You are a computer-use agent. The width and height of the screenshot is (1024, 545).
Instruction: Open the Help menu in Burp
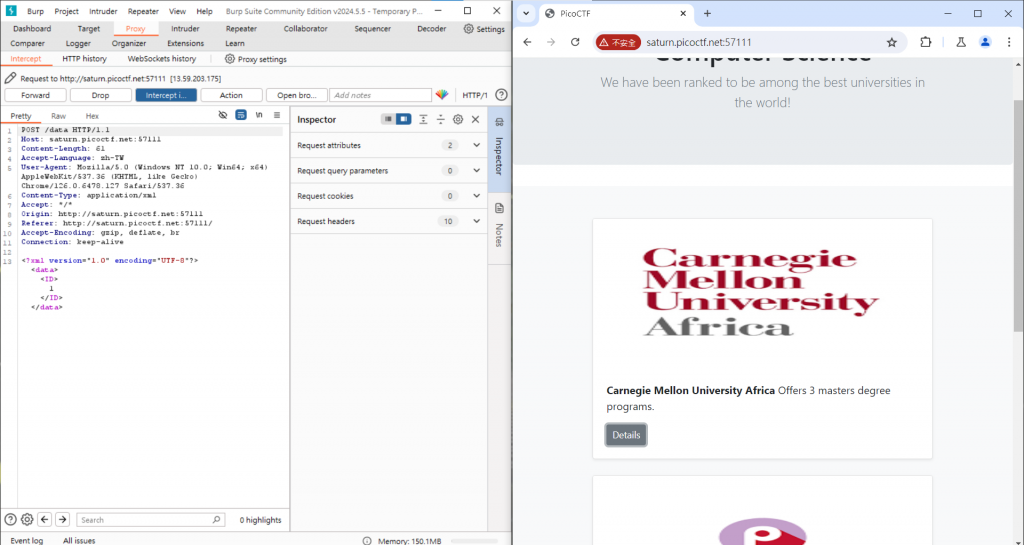pos(204,11)
